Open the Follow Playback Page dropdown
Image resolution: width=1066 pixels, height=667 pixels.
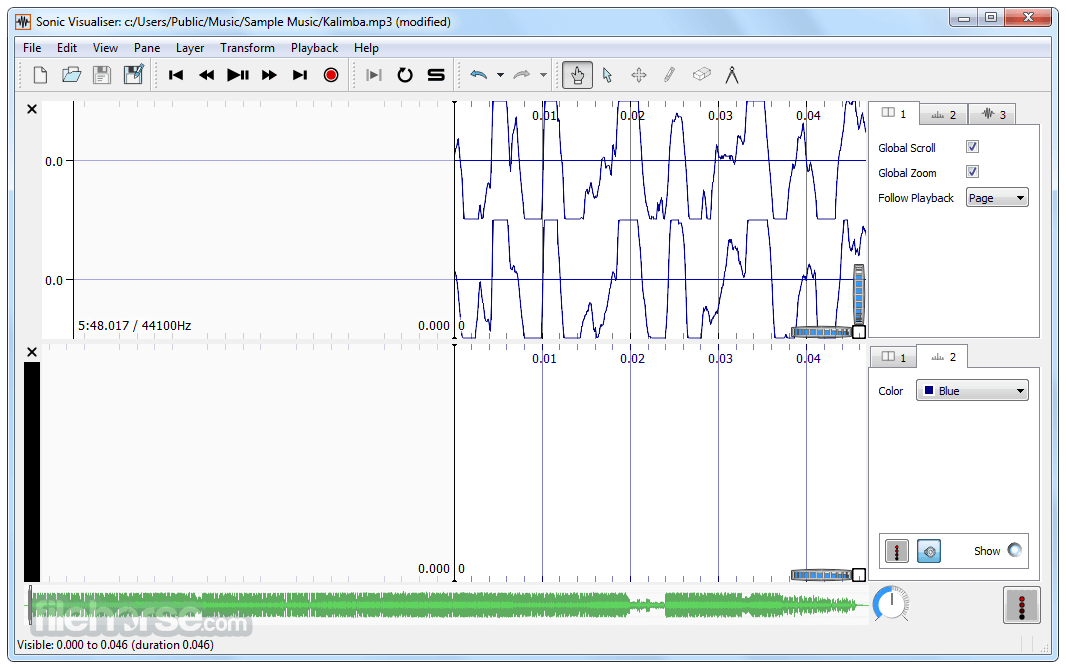997,198
